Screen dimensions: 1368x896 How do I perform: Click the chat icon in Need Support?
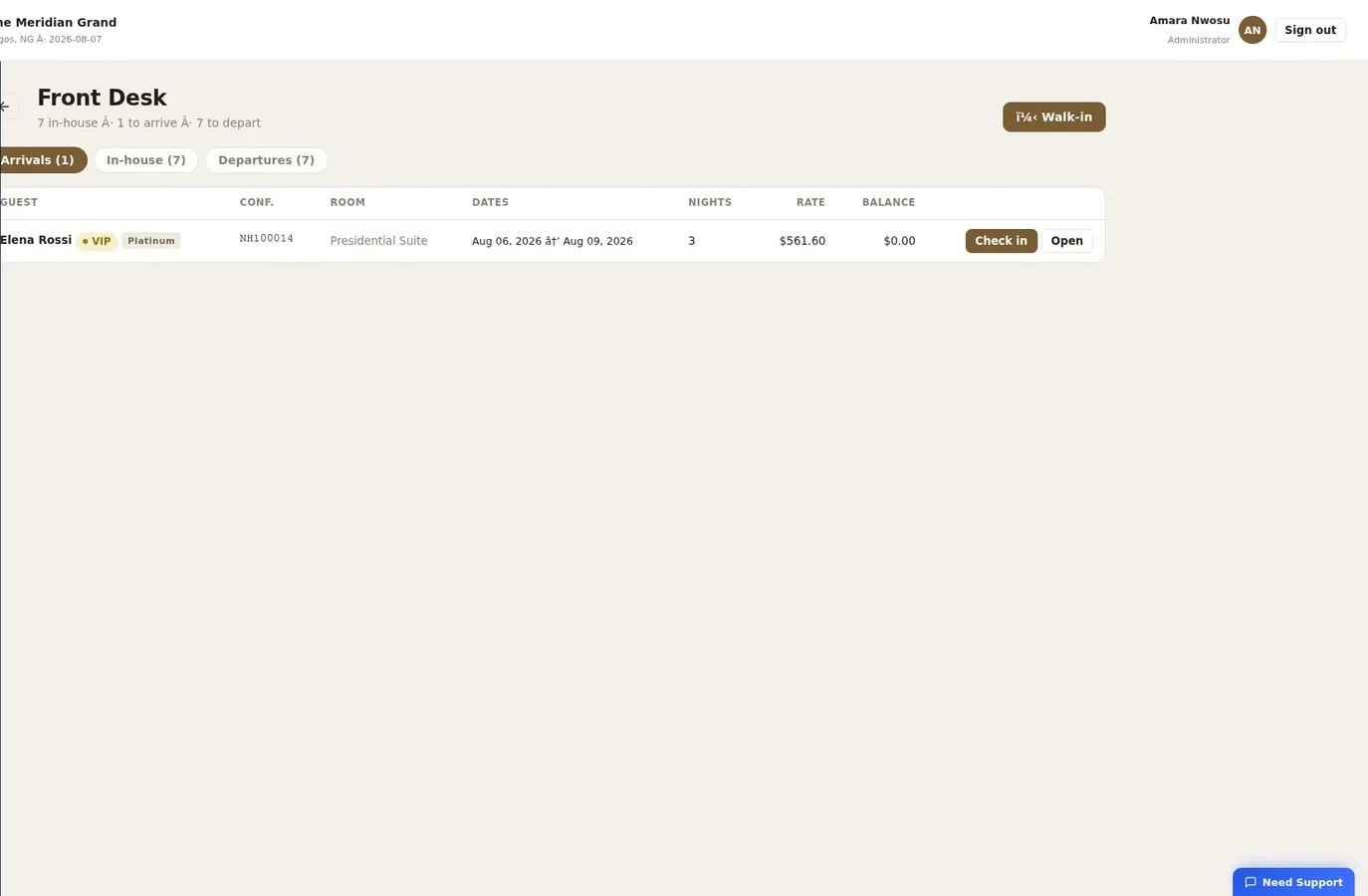coord(1251,882)
